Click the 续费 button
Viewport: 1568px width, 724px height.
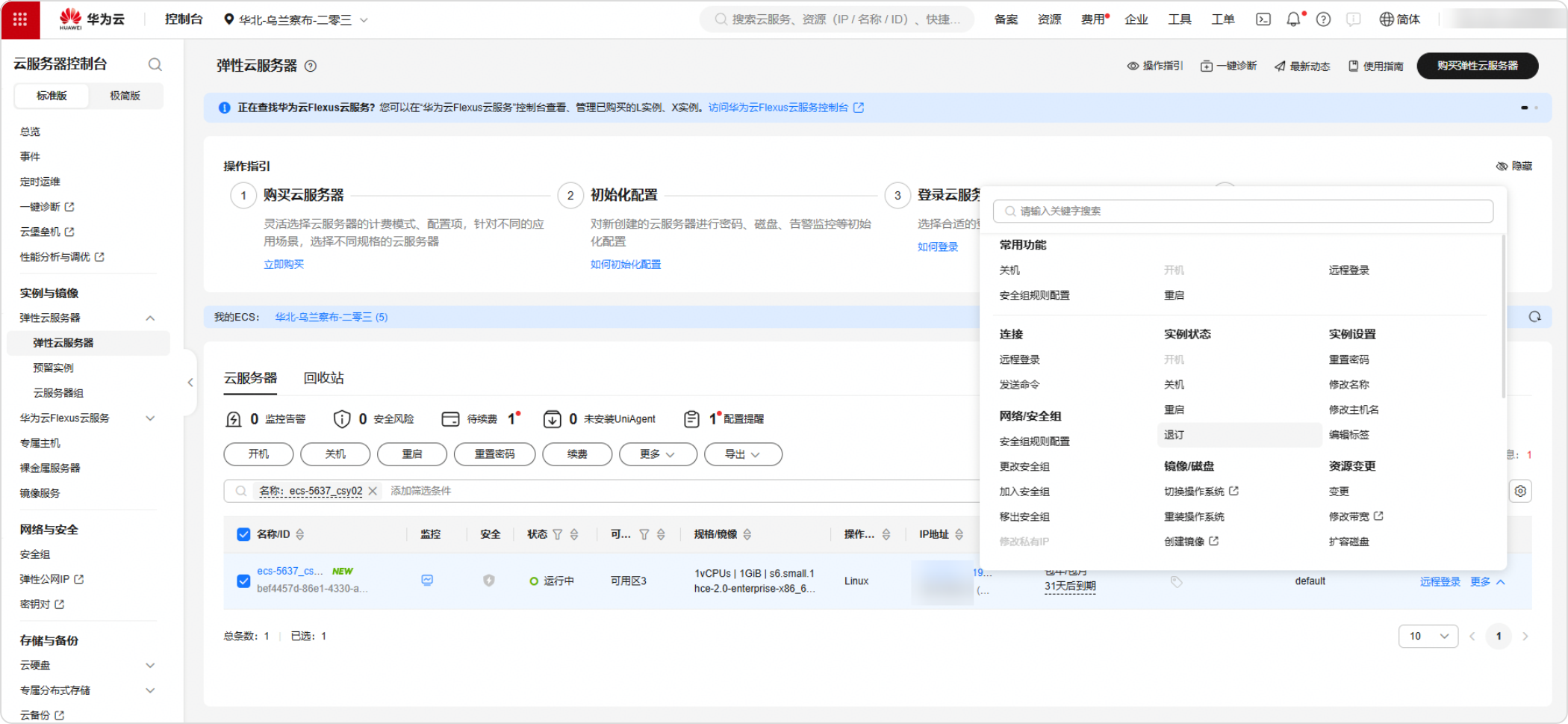tap(577, 454)
